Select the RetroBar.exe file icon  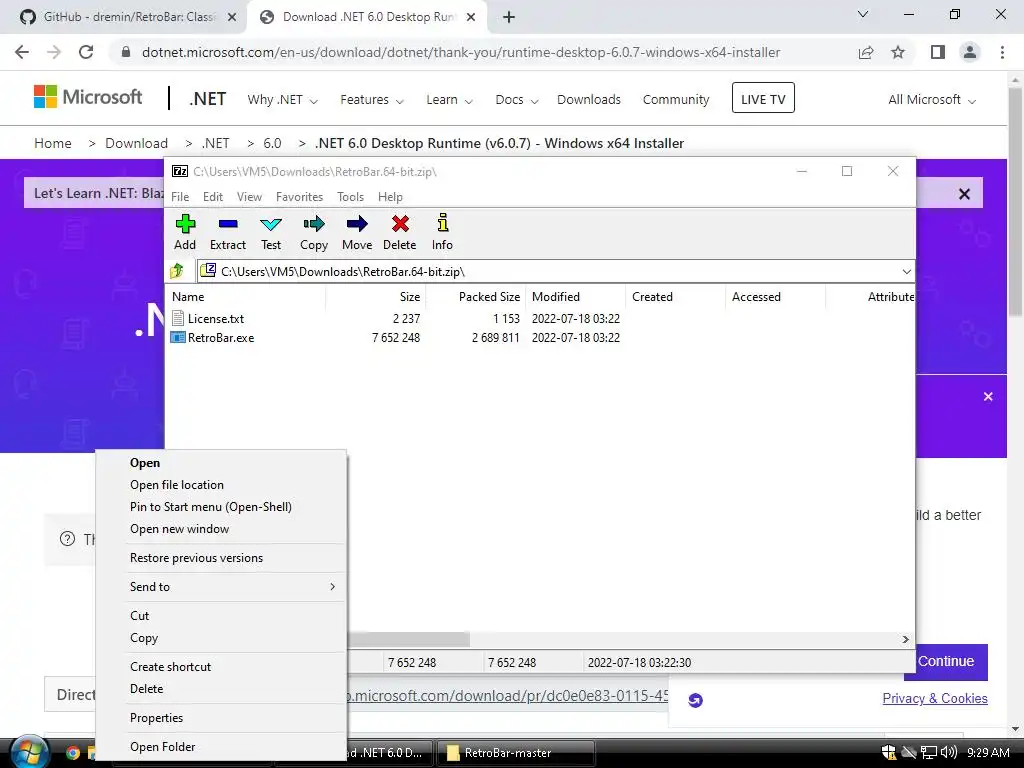pyautogui.click(x=178, y=338)
